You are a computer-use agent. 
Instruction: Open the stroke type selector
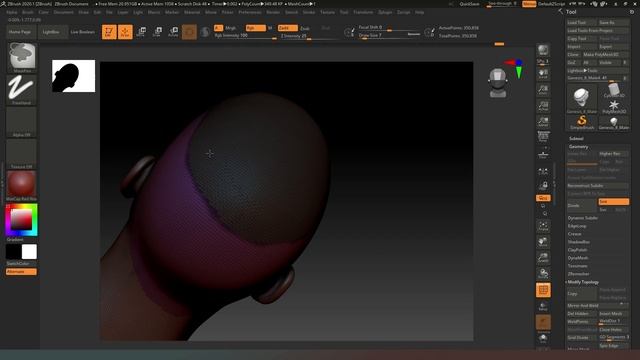[21, 90]
